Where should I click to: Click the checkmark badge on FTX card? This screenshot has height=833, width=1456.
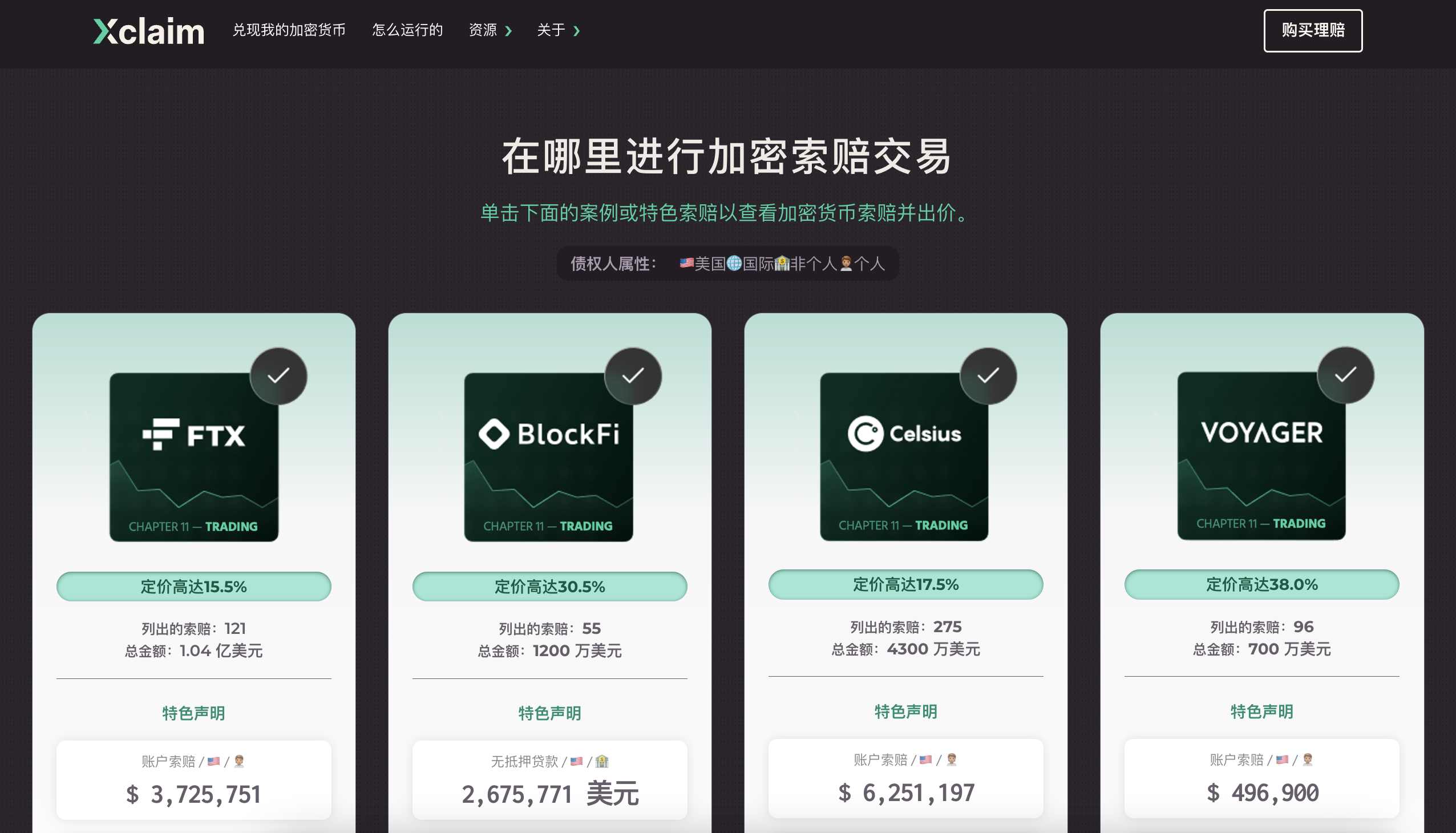pyautogui.click(x=278, y=376)
